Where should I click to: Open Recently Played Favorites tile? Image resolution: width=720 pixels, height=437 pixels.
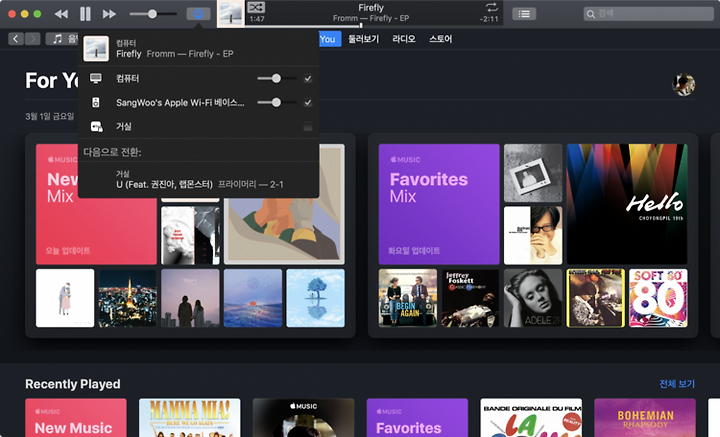pos(417,418)
